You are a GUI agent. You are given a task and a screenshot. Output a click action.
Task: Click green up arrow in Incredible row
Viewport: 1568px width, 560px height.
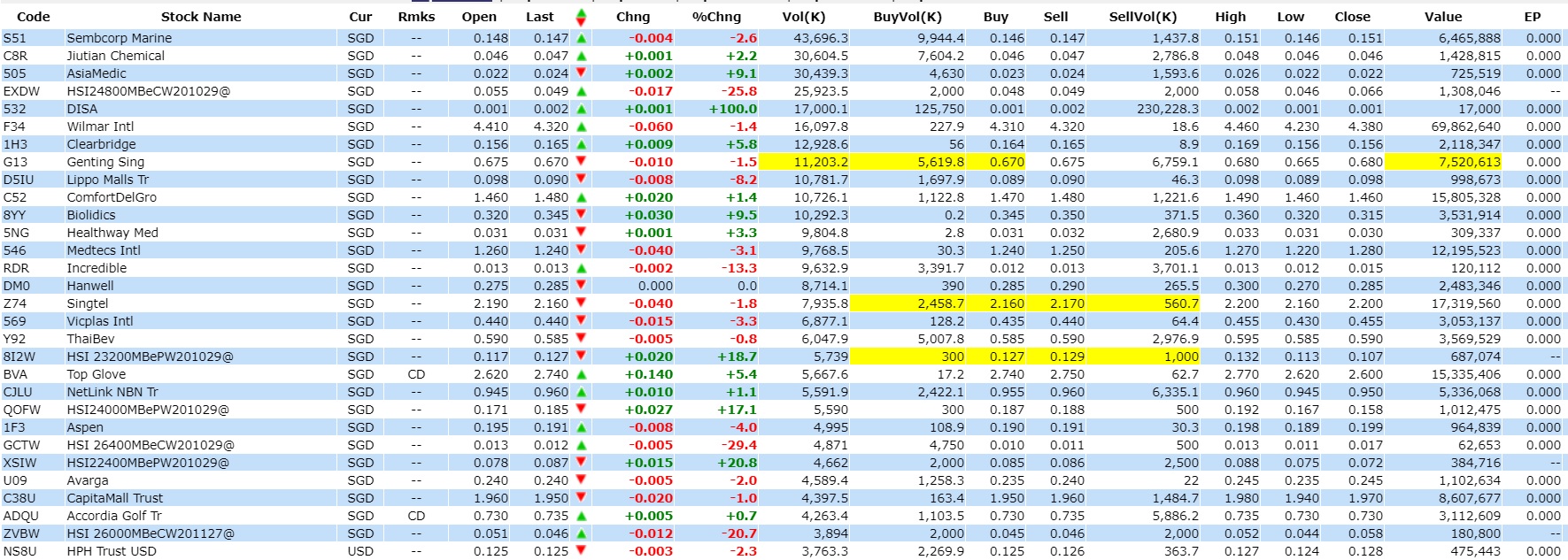[x=582, y=268]
